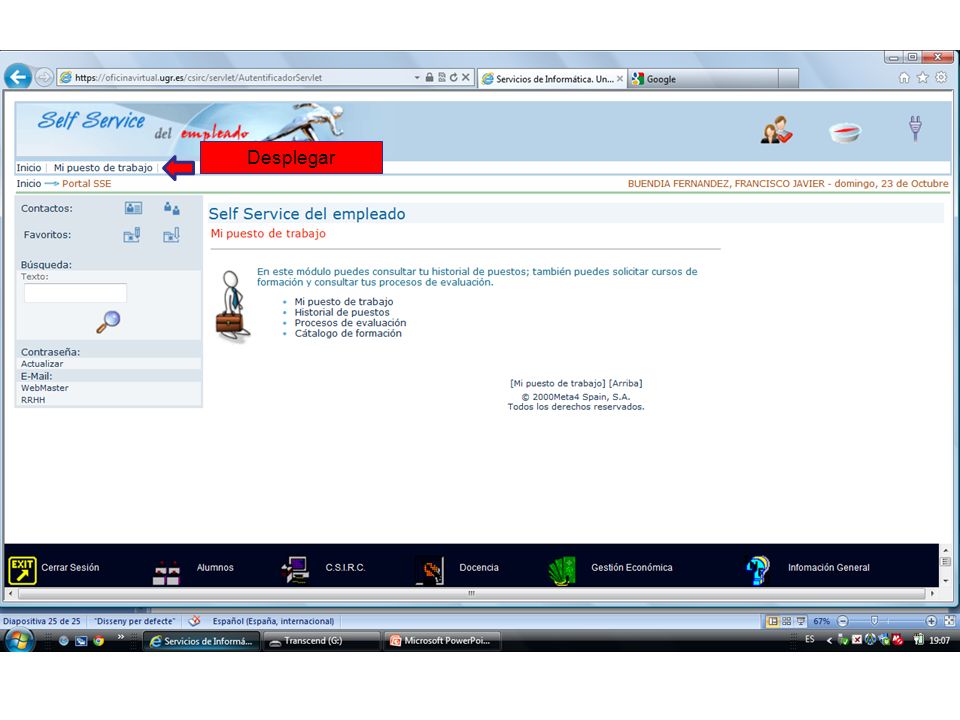The height and width of the screenshot is (720, 960).
Task: Run search with the magnifying glass icon
Action: pyautogui.click(x=108, y=321)
